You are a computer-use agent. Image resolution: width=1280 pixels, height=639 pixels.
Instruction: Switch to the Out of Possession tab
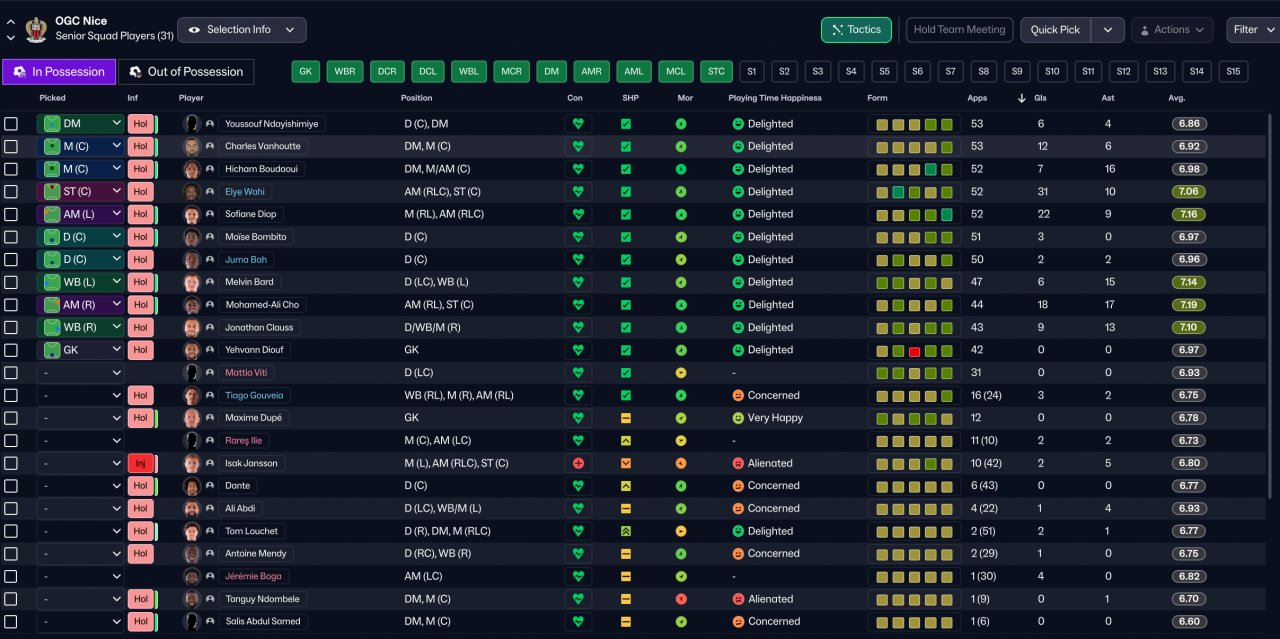point(186,72)
